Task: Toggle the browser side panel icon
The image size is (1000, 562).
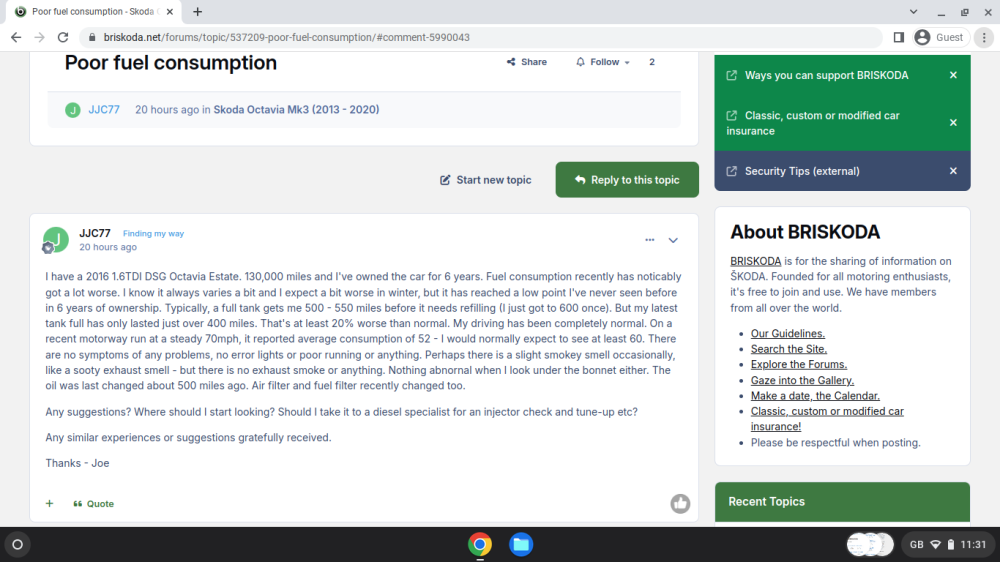Action: pos(899,38)
